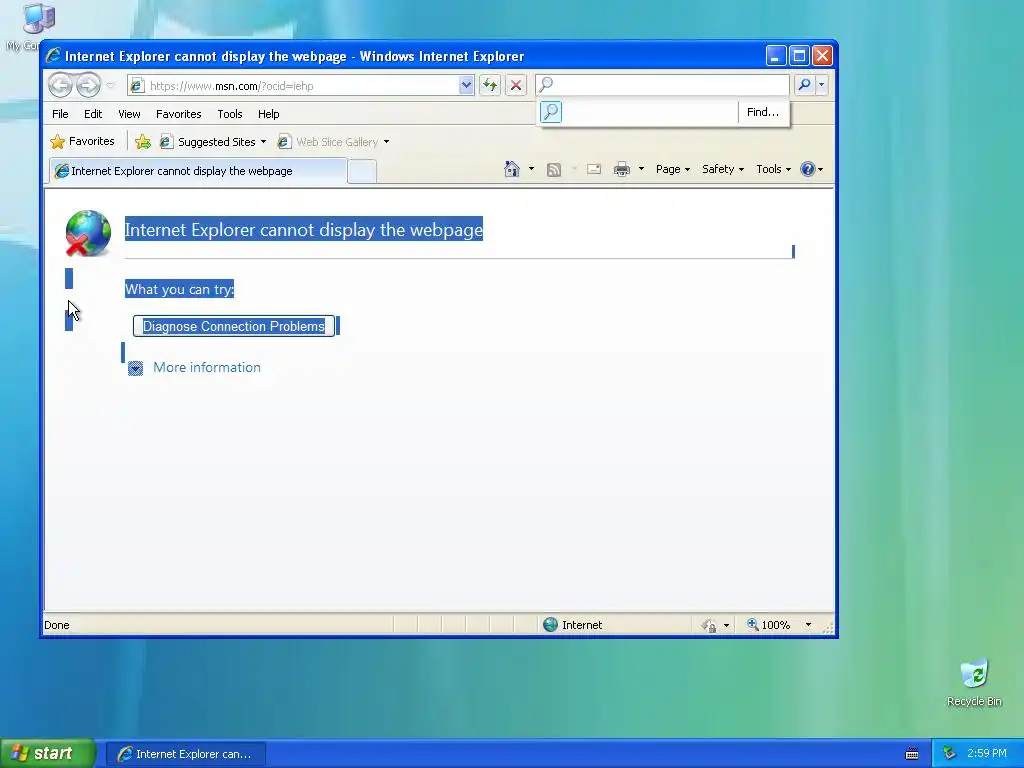Open a new blank tab

362,171
